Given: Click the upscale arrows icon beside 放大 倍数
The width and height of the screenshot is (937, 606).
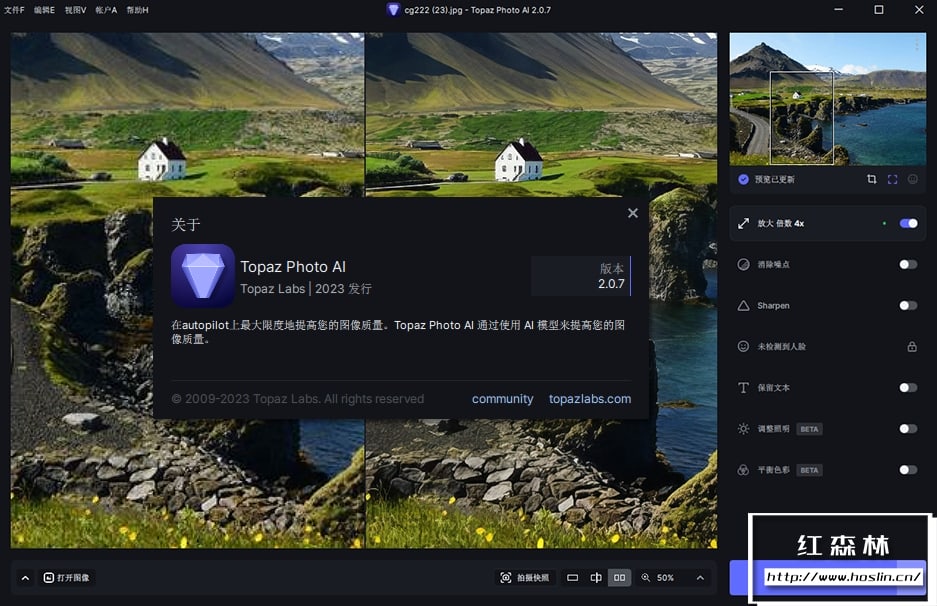Looking at the screenshot, I should pos(743,224).
